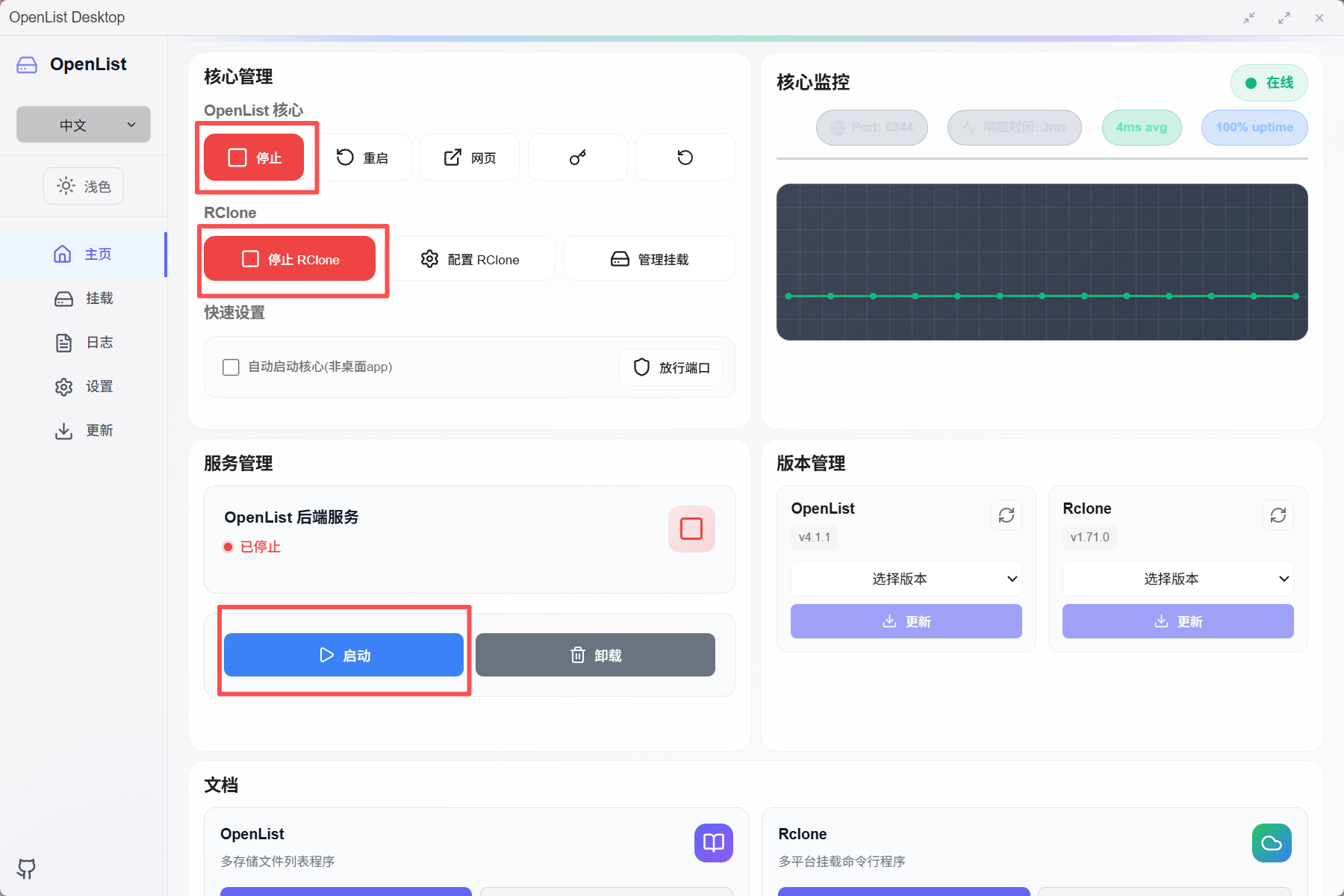Click the red stop icon for OpenList backend service

click(691, 529)
